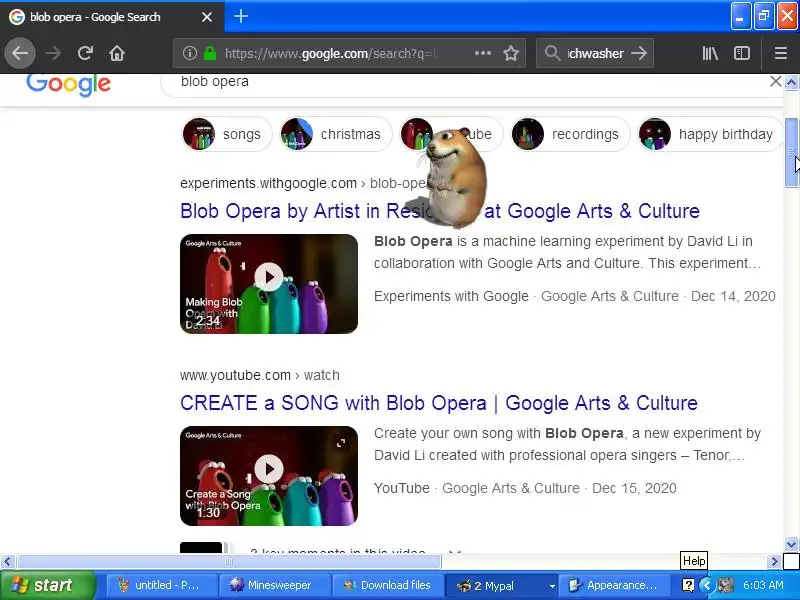This screenshot has width=800, height=600.
Task: Open the browser home page
Action: click(117, 53)
